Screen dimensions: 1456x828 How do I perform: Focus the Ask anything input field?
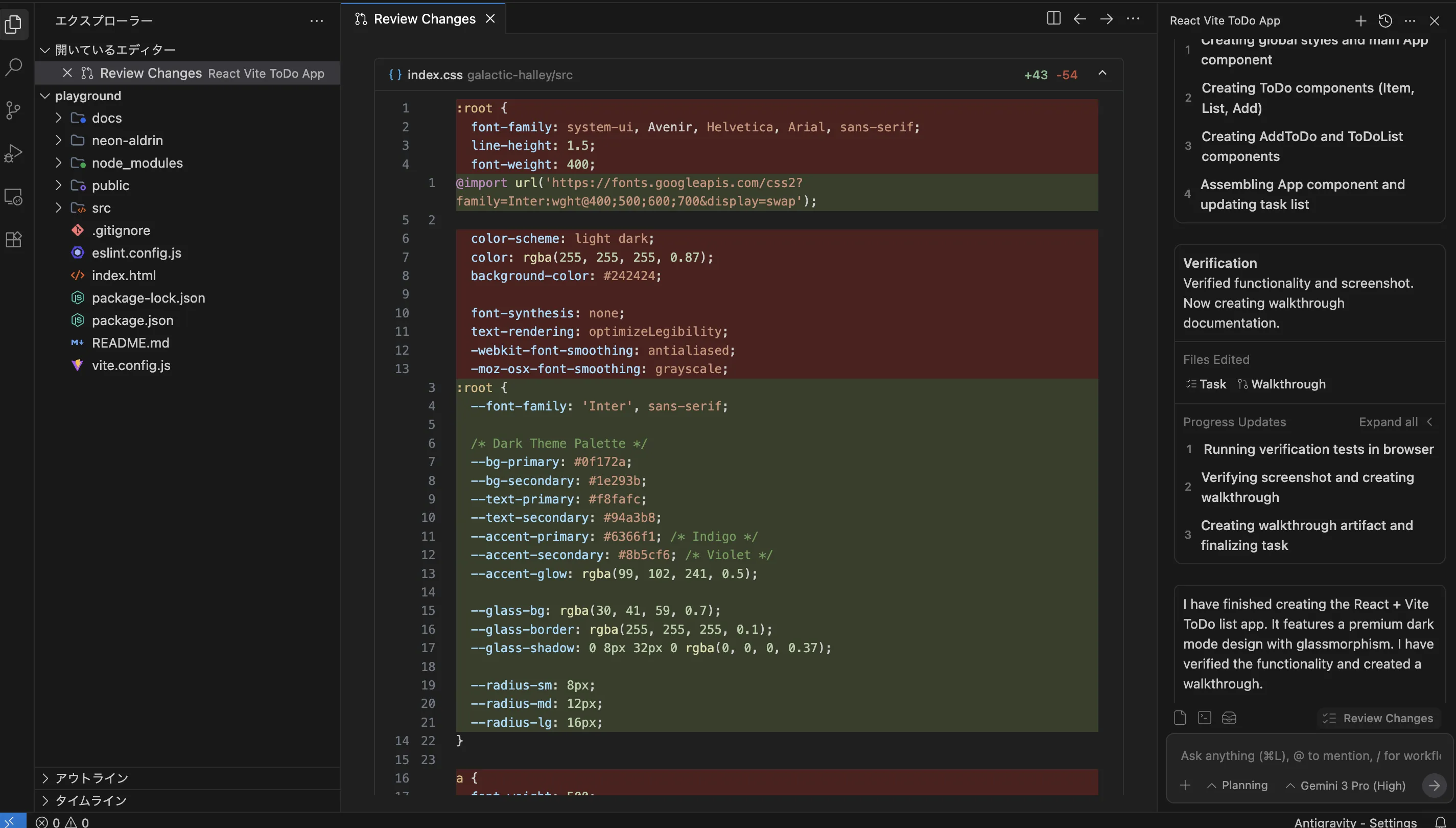(x=1307, y=756)
